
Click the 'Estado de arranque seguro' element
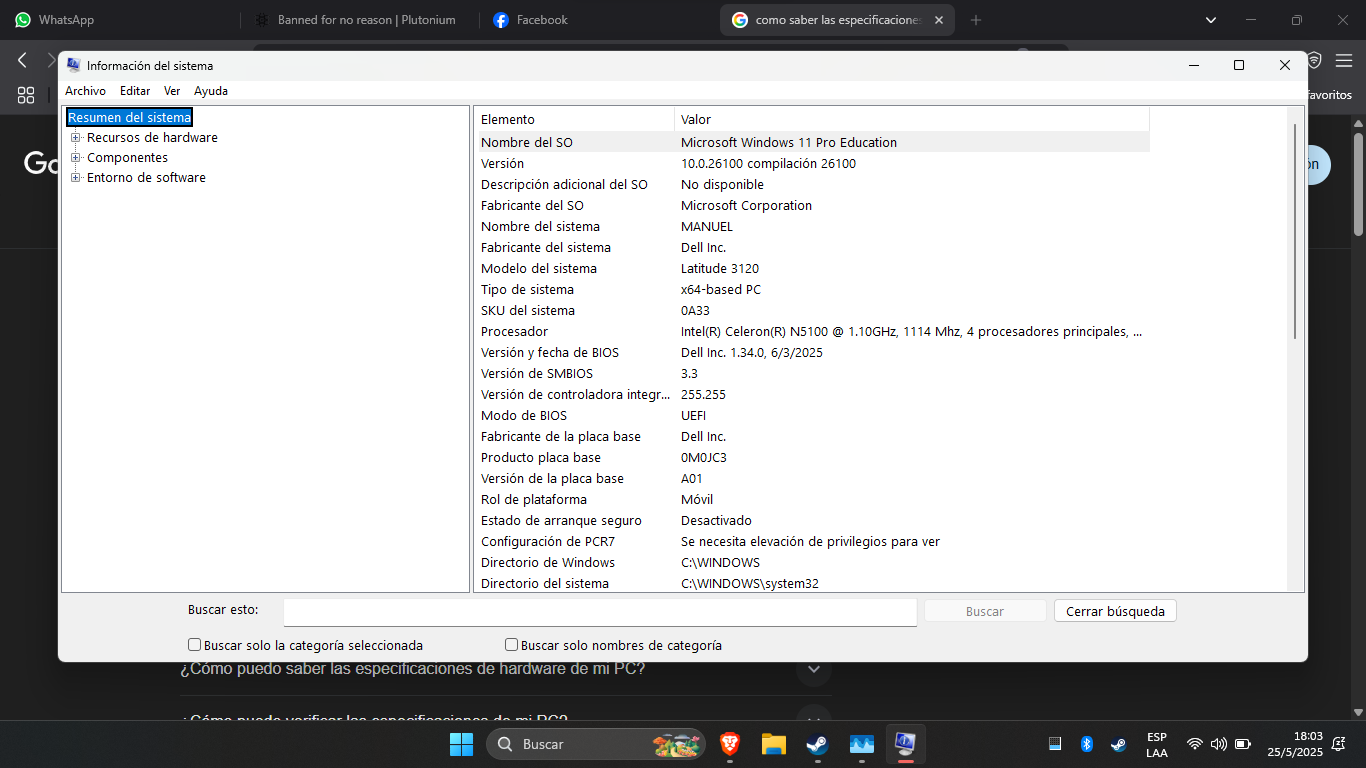[x=561, y=521]
